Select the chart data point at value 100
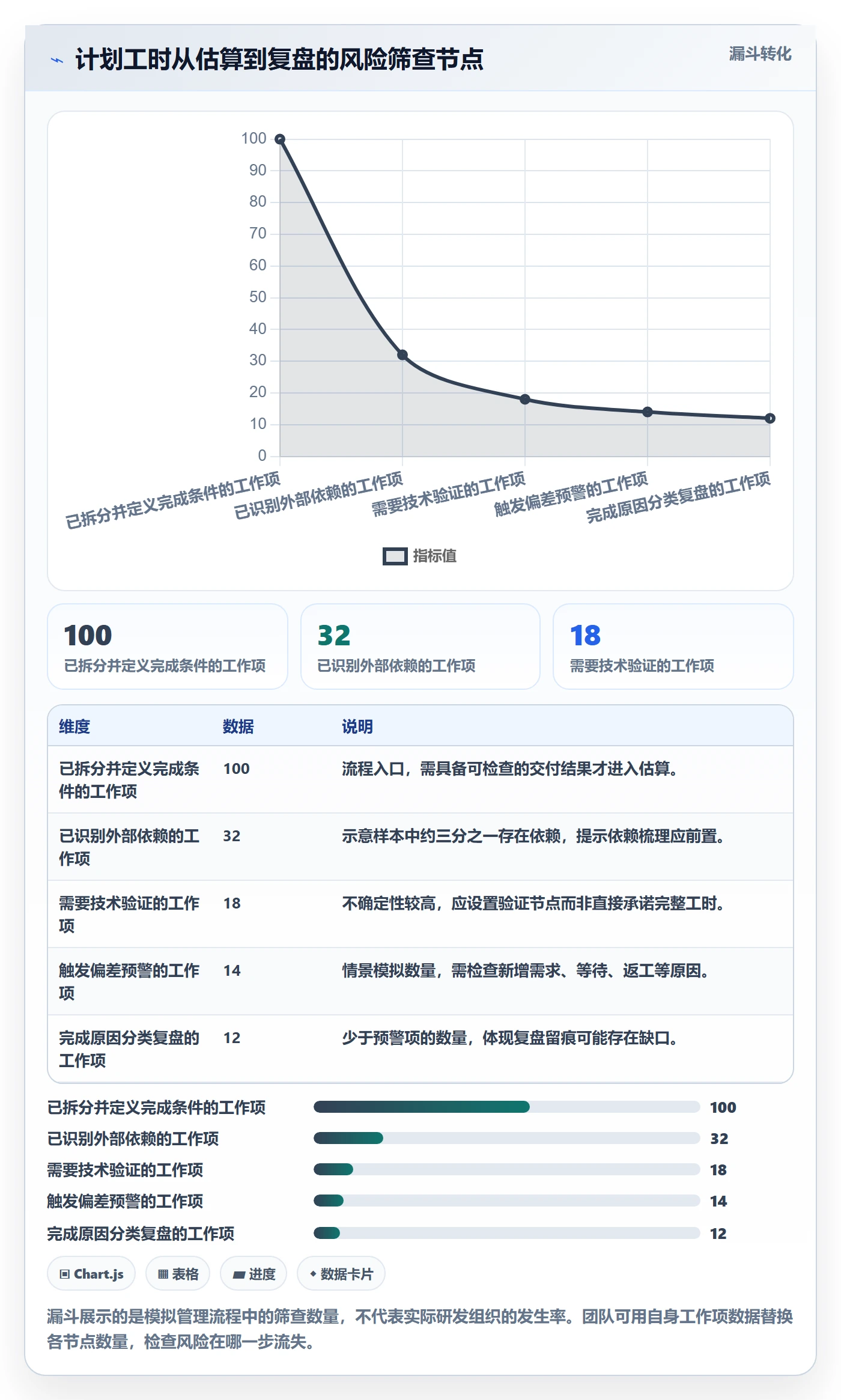The height and width of the screenshot is (1400, 841). click(x=280, y=139)
